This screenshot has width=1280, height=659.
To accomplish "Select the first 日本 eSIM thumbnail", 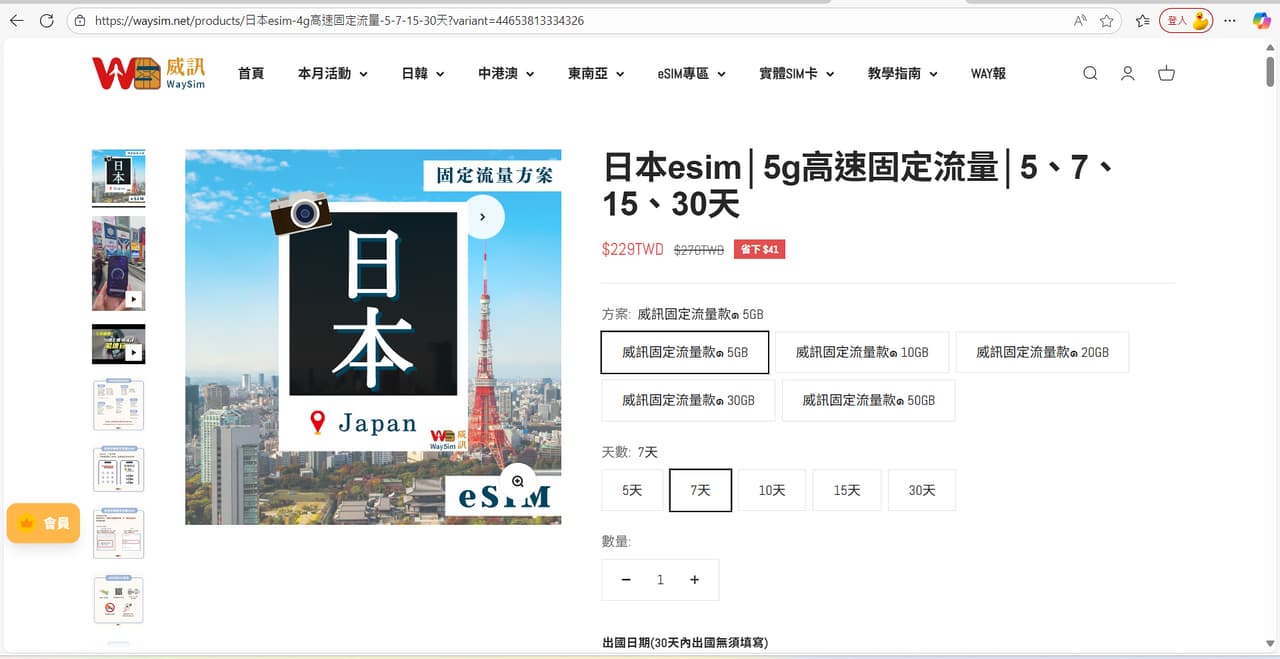I will pyautogui.click(x=118, y=176).
